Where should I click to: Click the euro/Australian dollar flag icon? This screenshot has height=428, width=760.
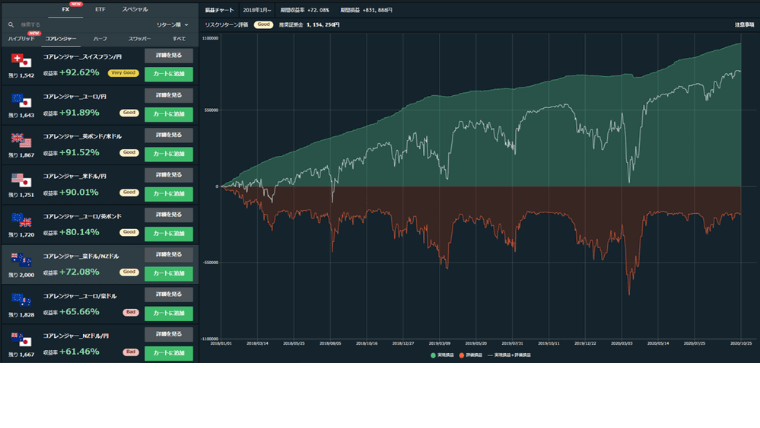tap(22, 299)
